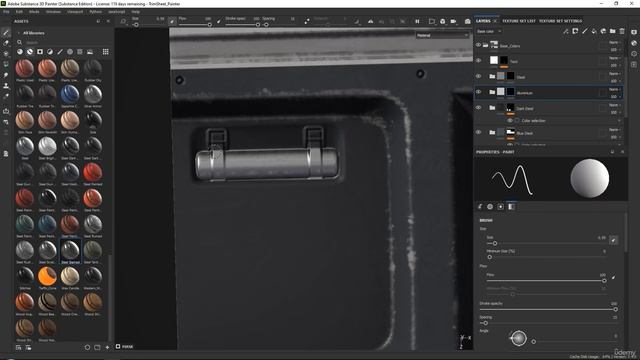Filter assets by Filters icon
This screenshot has height=360, width=640.
click(x=50, y=52)
